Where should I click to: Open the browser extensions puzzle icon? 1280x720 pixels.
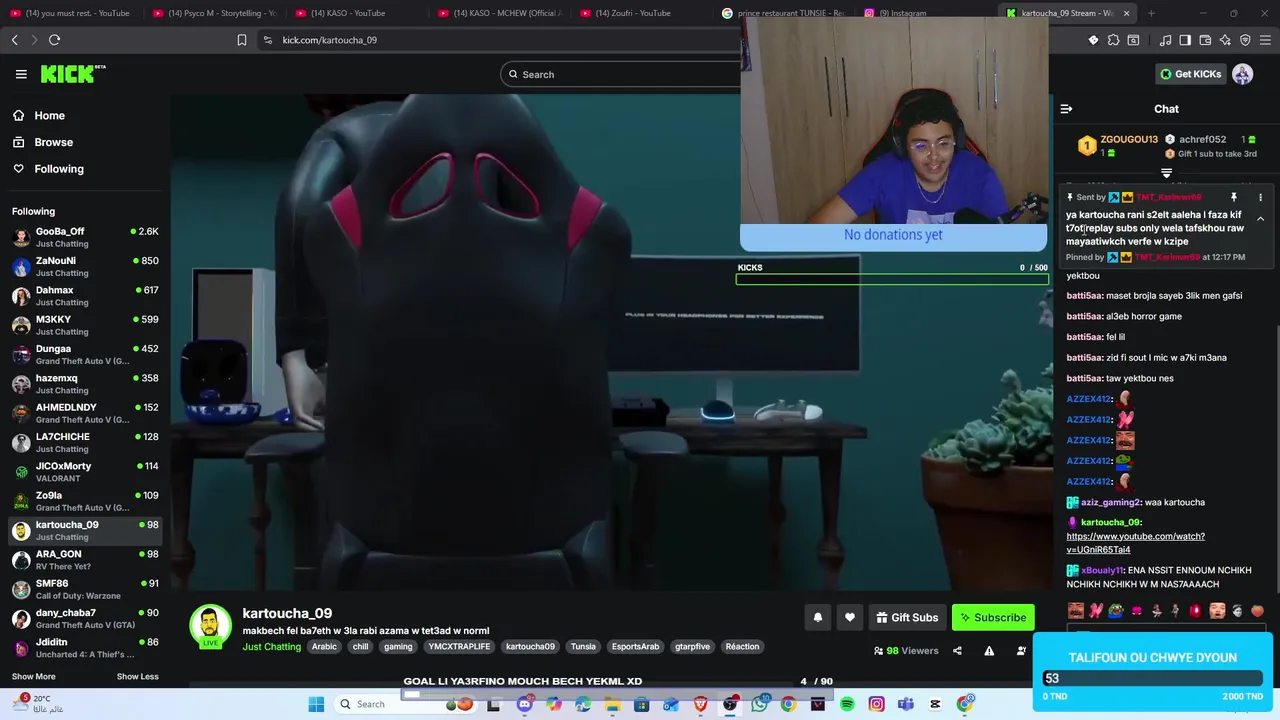tap(1113, 40)
